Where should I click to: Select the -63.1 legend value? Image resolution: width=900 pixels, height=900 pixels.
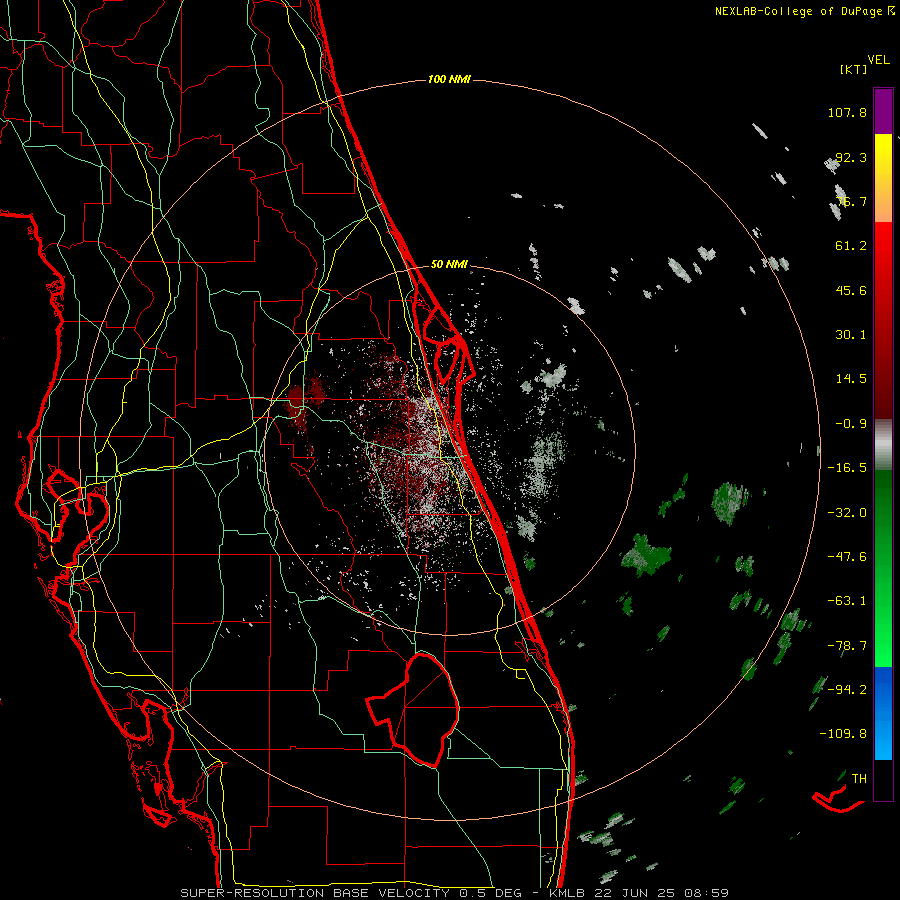(847, 601)
